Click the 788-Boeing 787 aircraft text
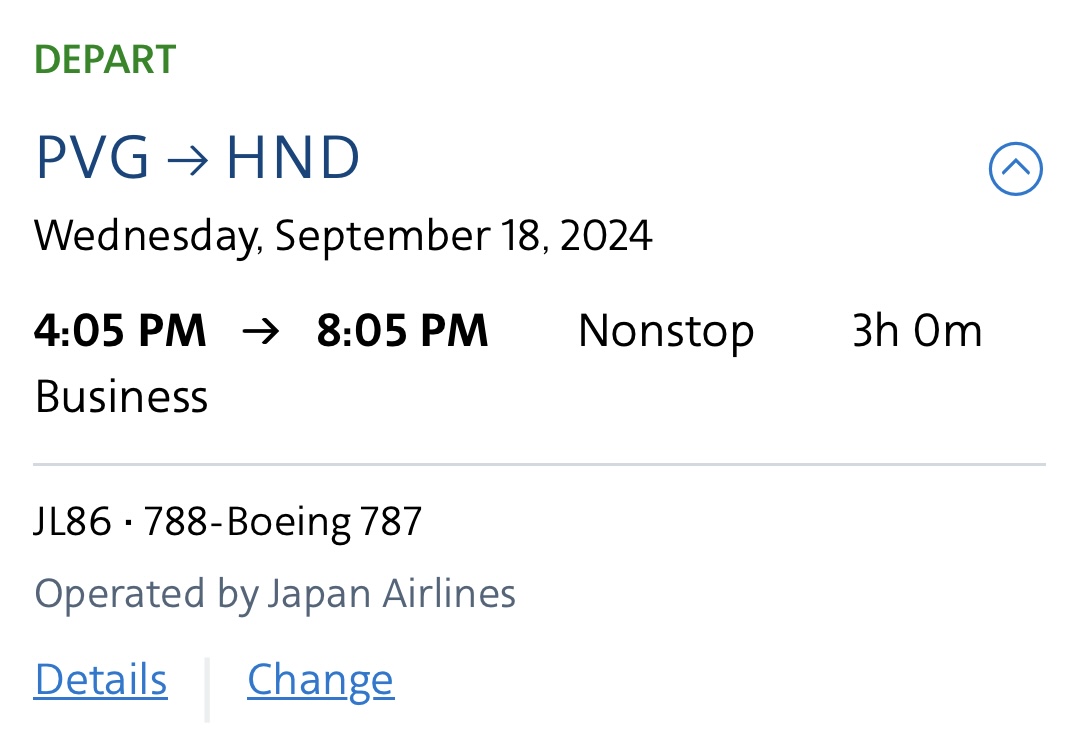1087x755 pixels. (x=283, y=522)
